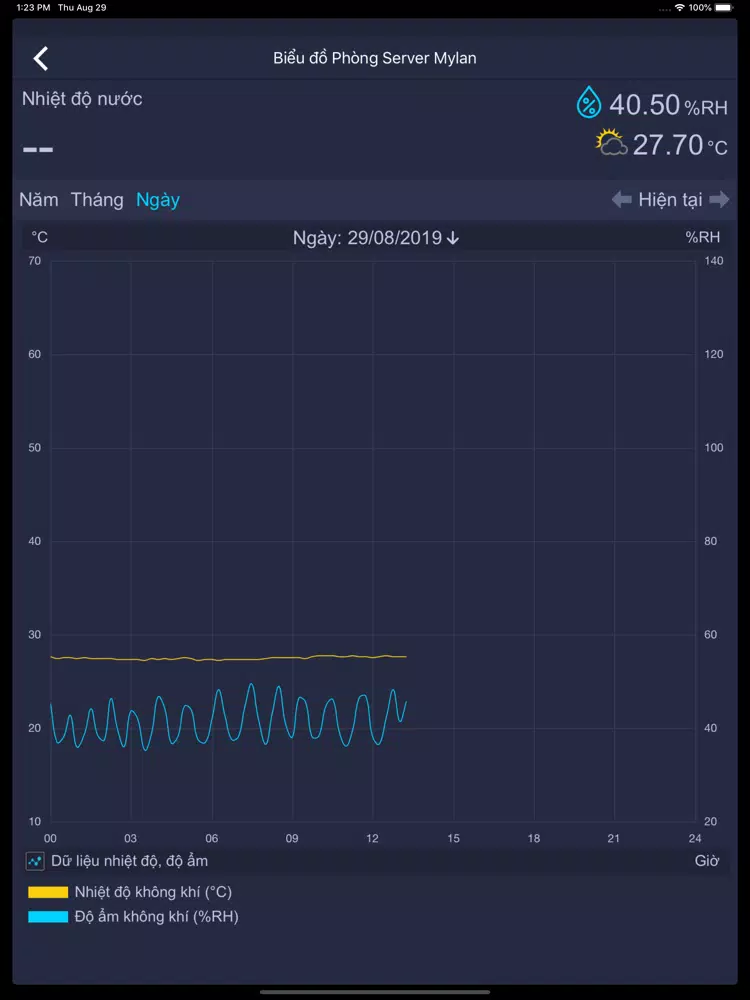
Task: Switch to the Năm tab
Action: 39,200
